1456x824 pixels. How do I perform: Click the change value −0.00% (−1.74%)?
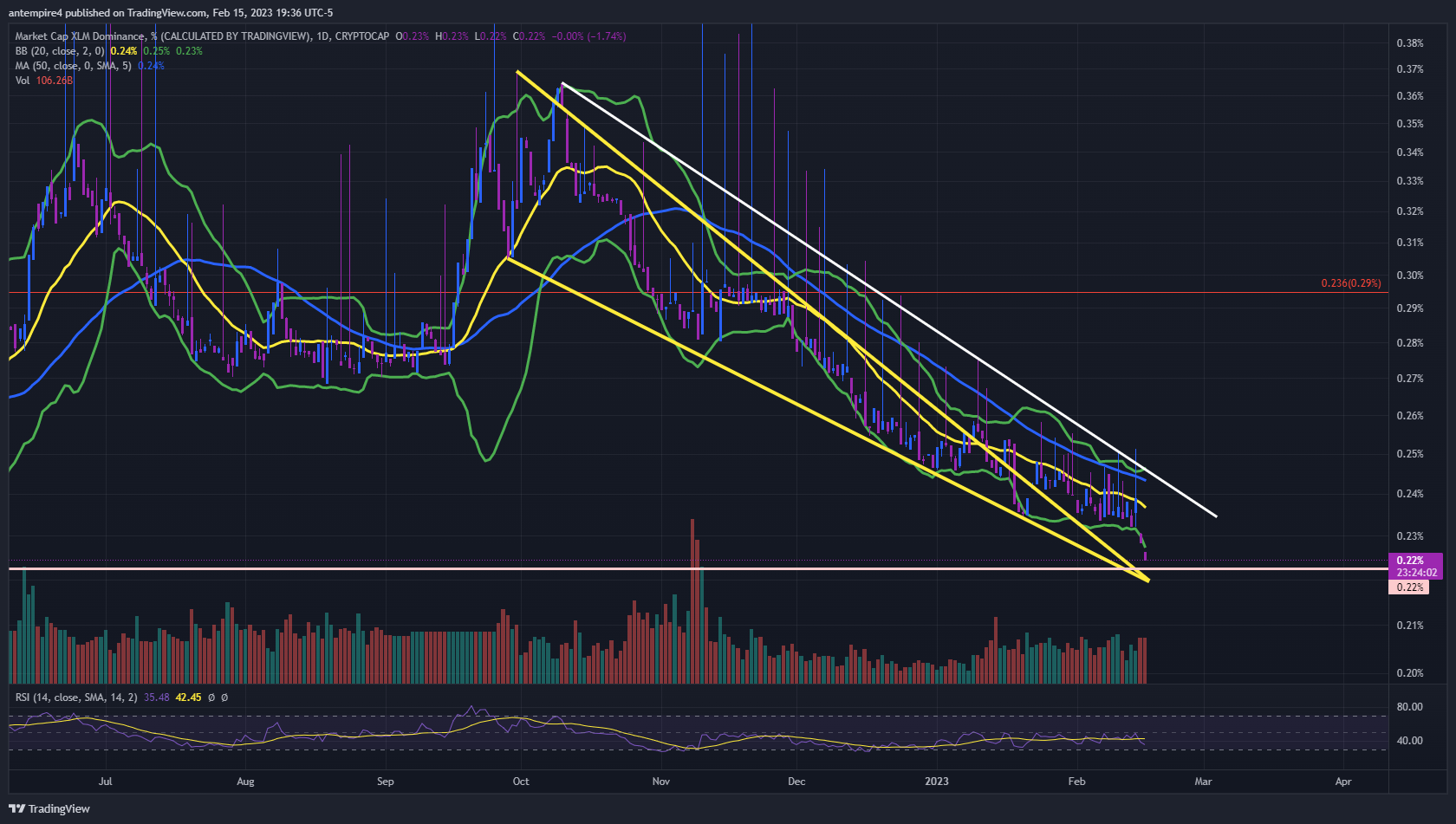(589, 36)
